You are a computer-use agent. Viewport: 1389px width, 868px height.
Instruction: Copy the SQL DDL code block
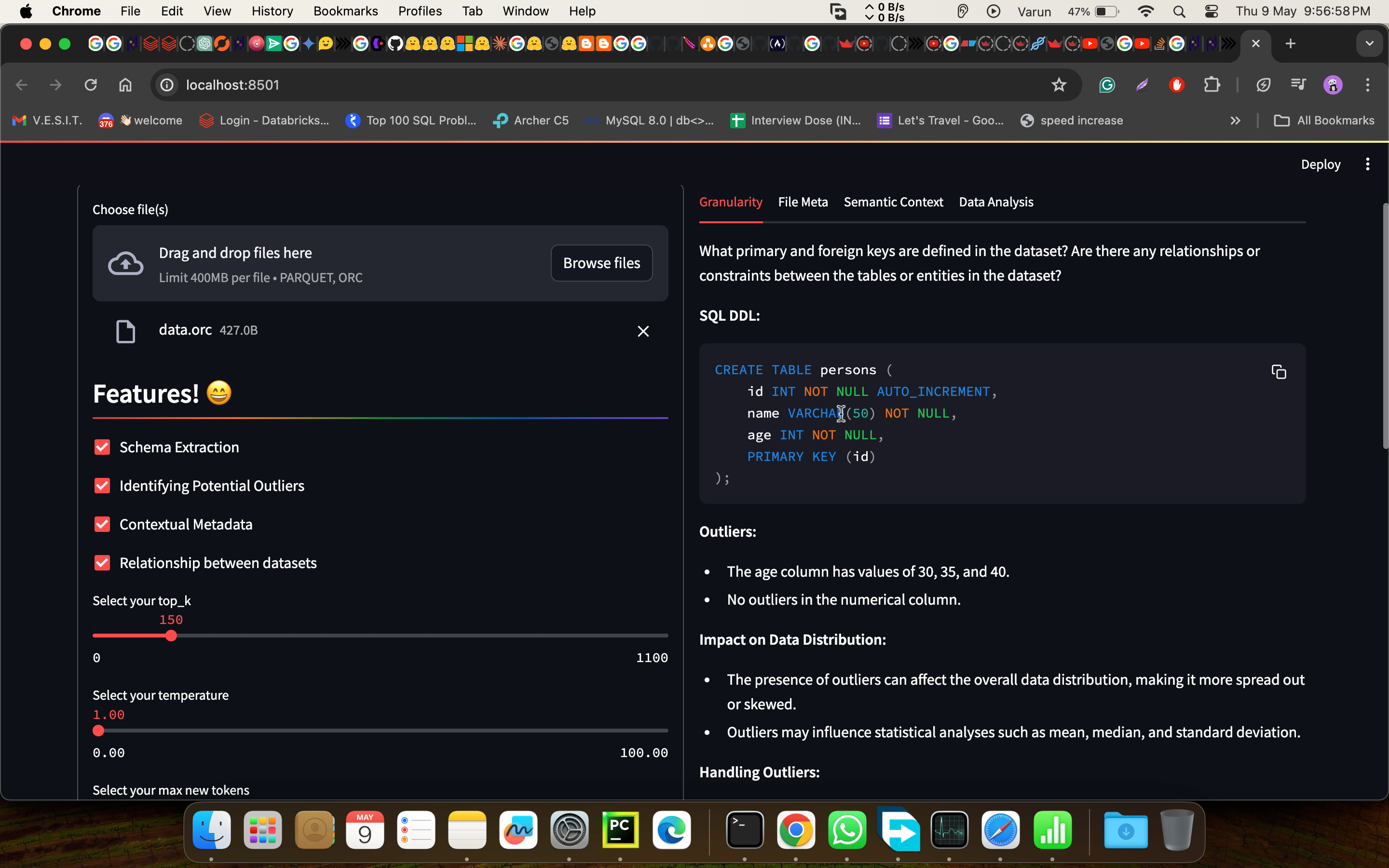click(x=1278, y=372)
